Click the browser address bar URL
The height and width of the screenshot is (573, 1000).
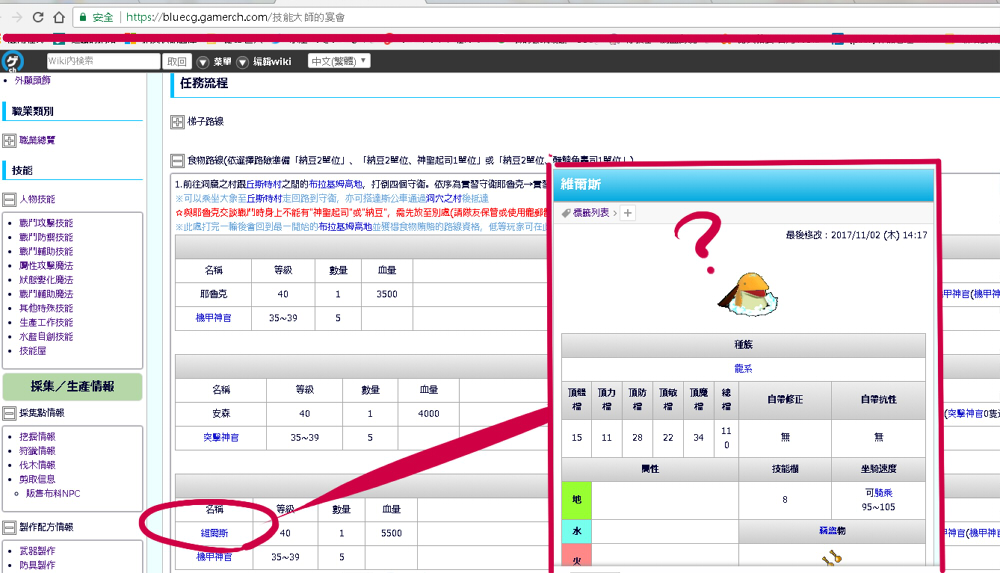tap(235, 17)
